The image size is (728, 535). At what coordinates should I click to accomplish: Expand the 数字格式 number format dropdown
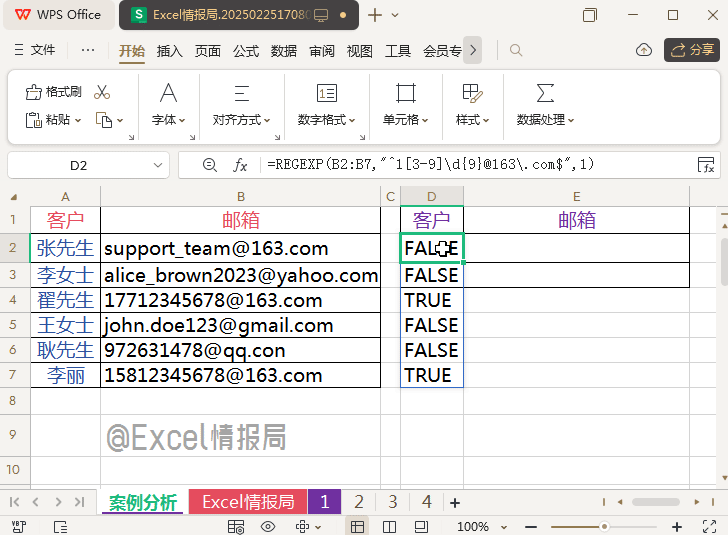326,119
